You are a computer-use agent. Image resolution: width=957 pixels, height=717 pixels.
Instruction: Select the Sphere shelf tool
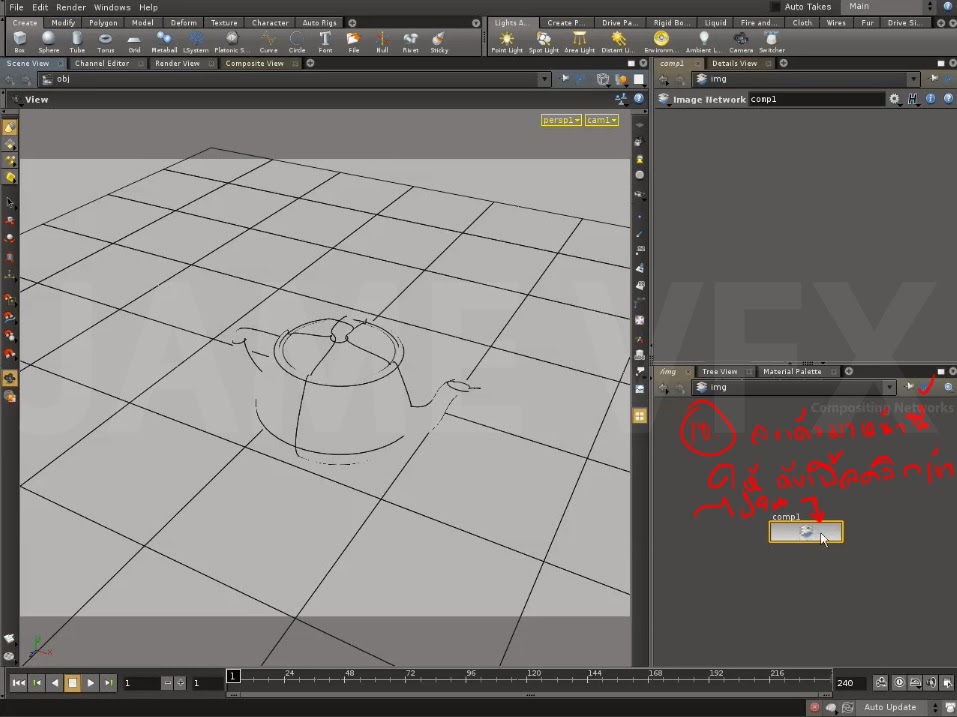pos(49,42)
